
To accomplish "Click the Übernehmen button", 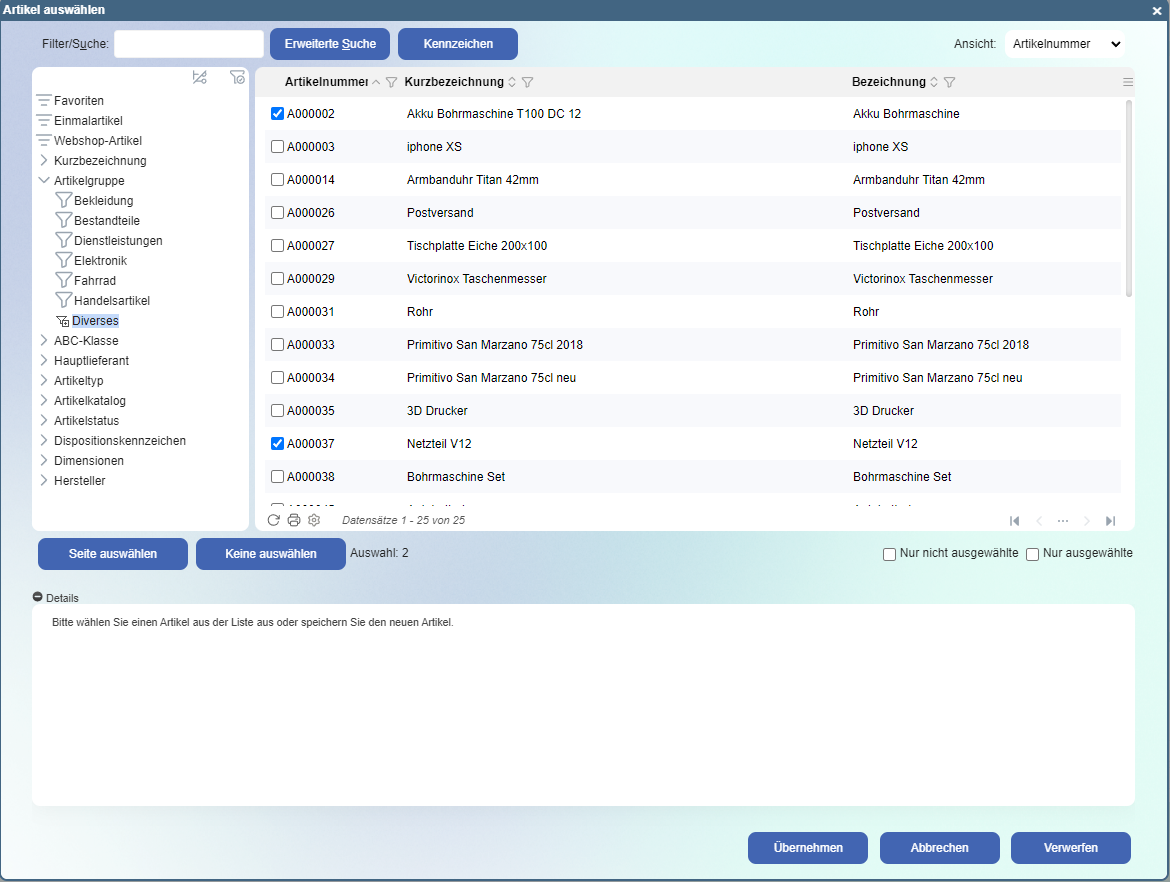I will pyautogui.click(x=808, y=848).
